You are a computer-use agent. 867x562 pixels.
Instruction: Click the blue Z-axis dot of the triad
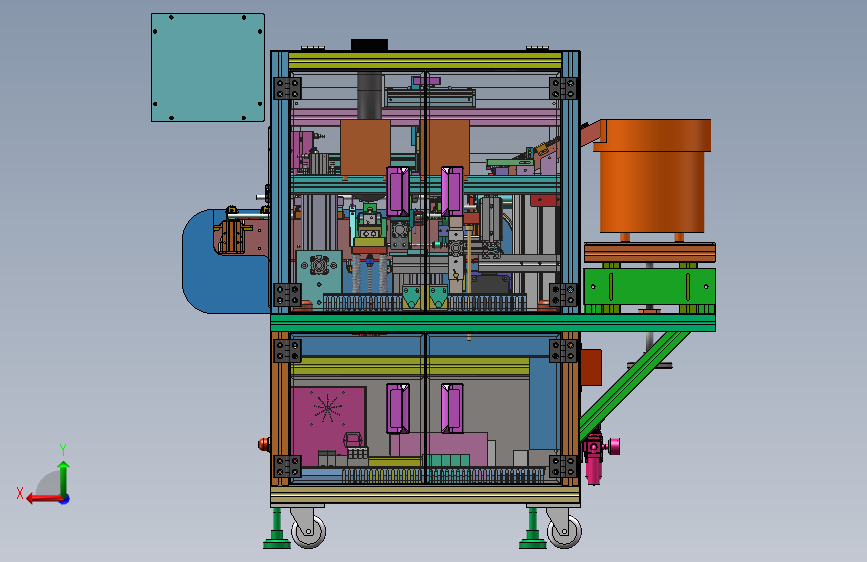(x=65, y=499)
